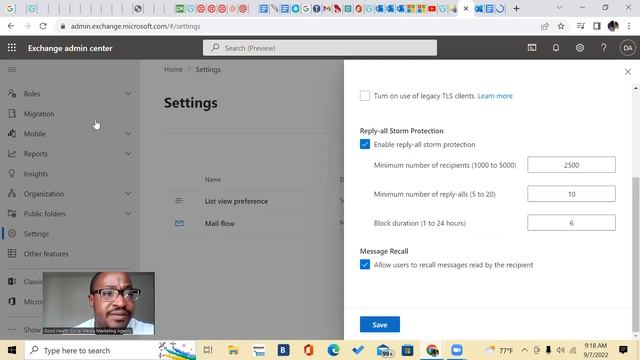Expand the Reports menu chevron
Image resolution: width=640 pixels, height=360 pixels.
coord(128,153)
